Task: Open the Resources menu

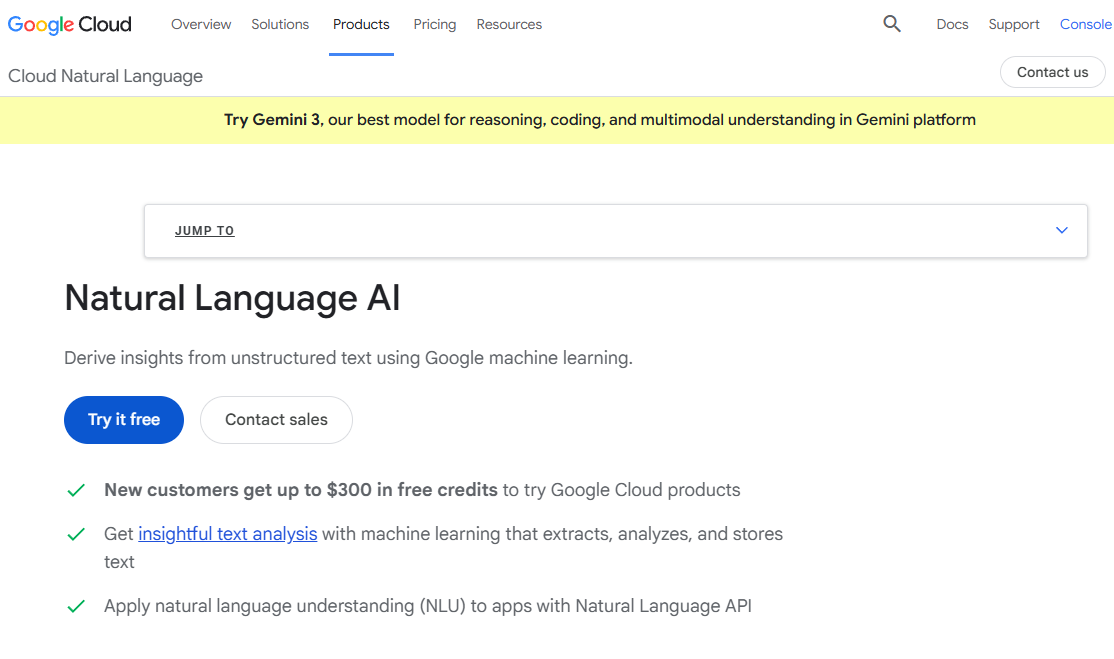Action: click(x=509, y=24)
